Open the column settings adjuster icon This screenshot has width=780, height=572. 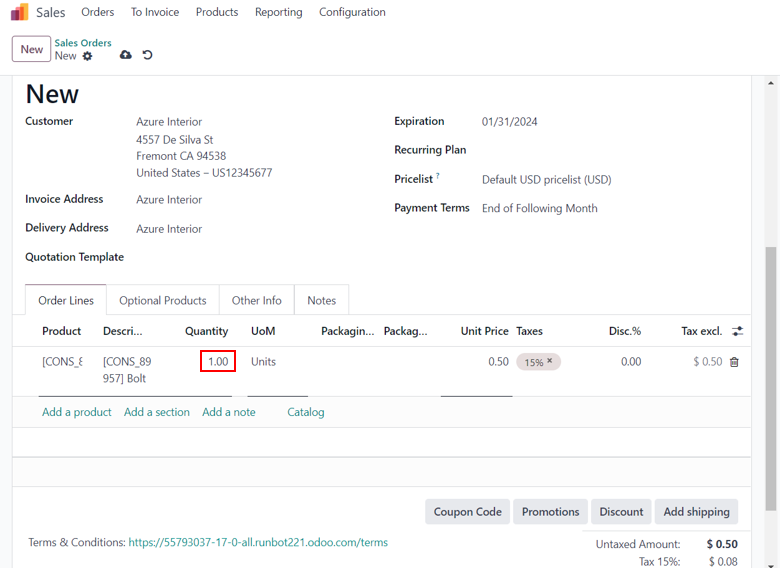coord(738,331)
